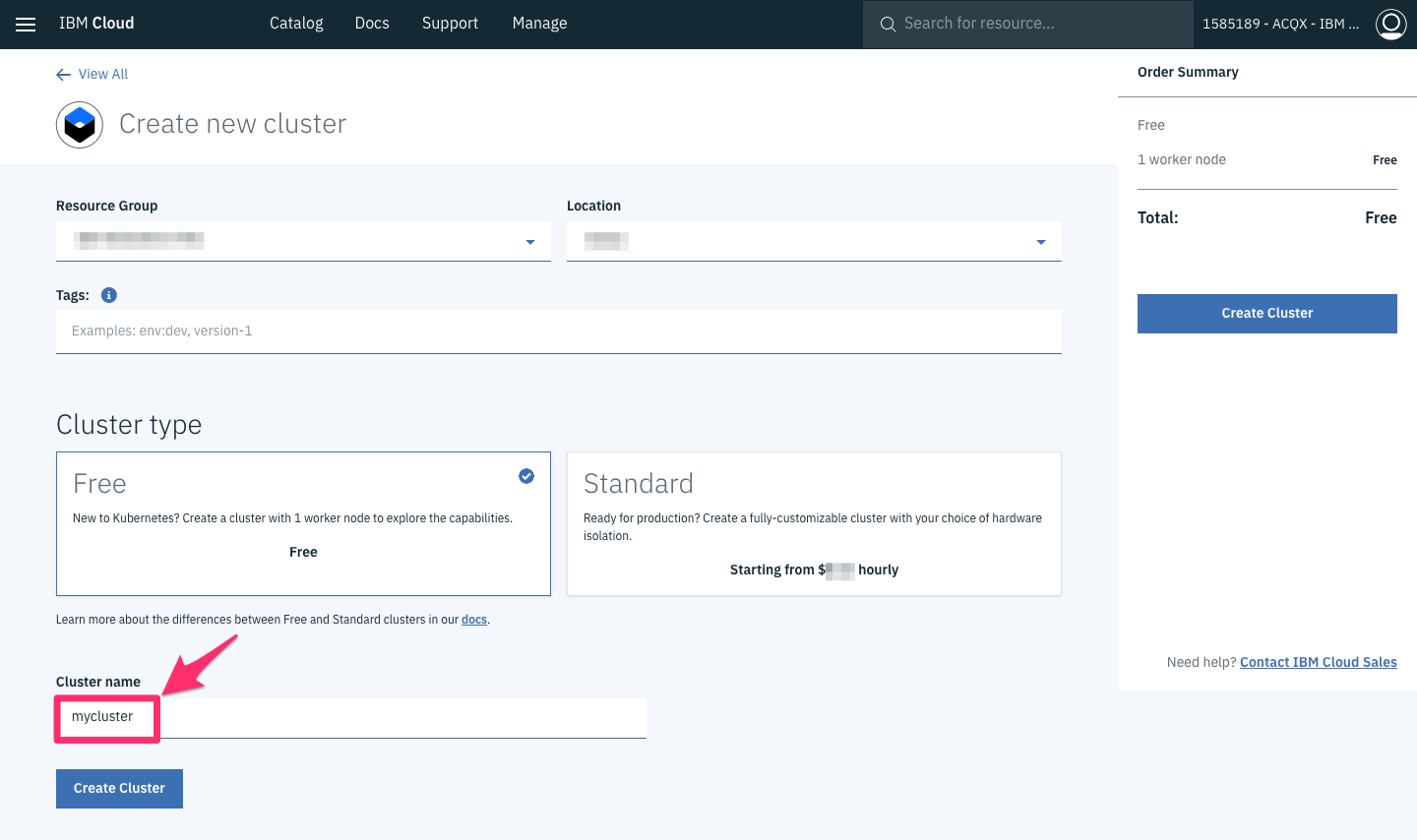
Task: Open the Manage menu
Action: (x=539, y=24)
